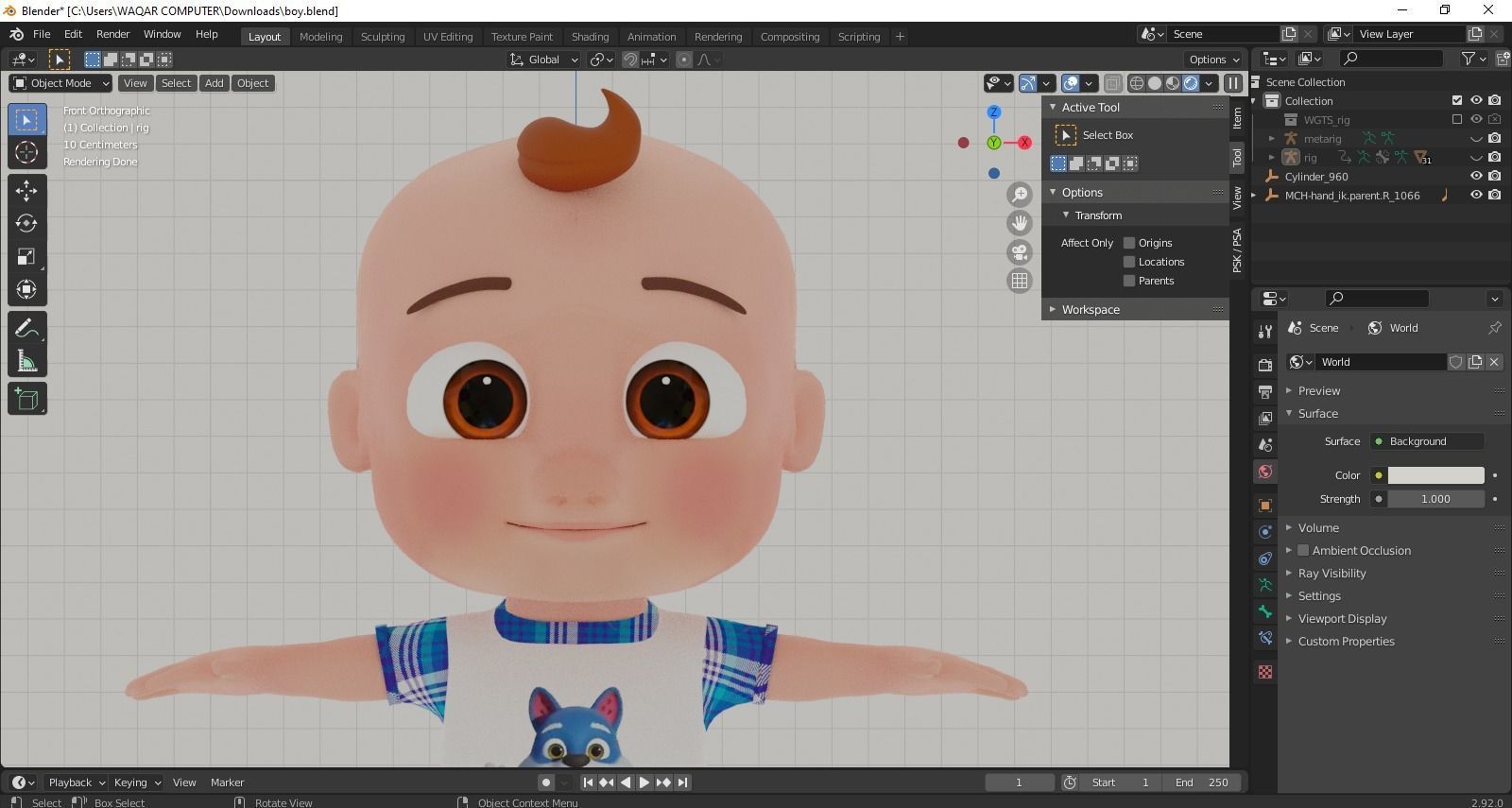Activate the Move tool

pos(26,190)
